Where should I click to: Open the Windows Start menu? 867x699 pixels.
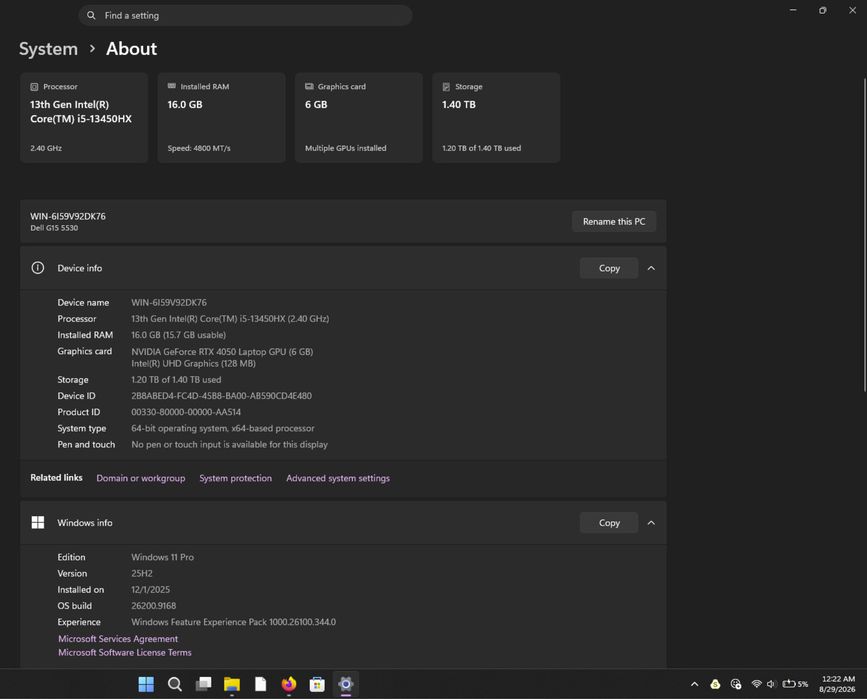point(146,684)
